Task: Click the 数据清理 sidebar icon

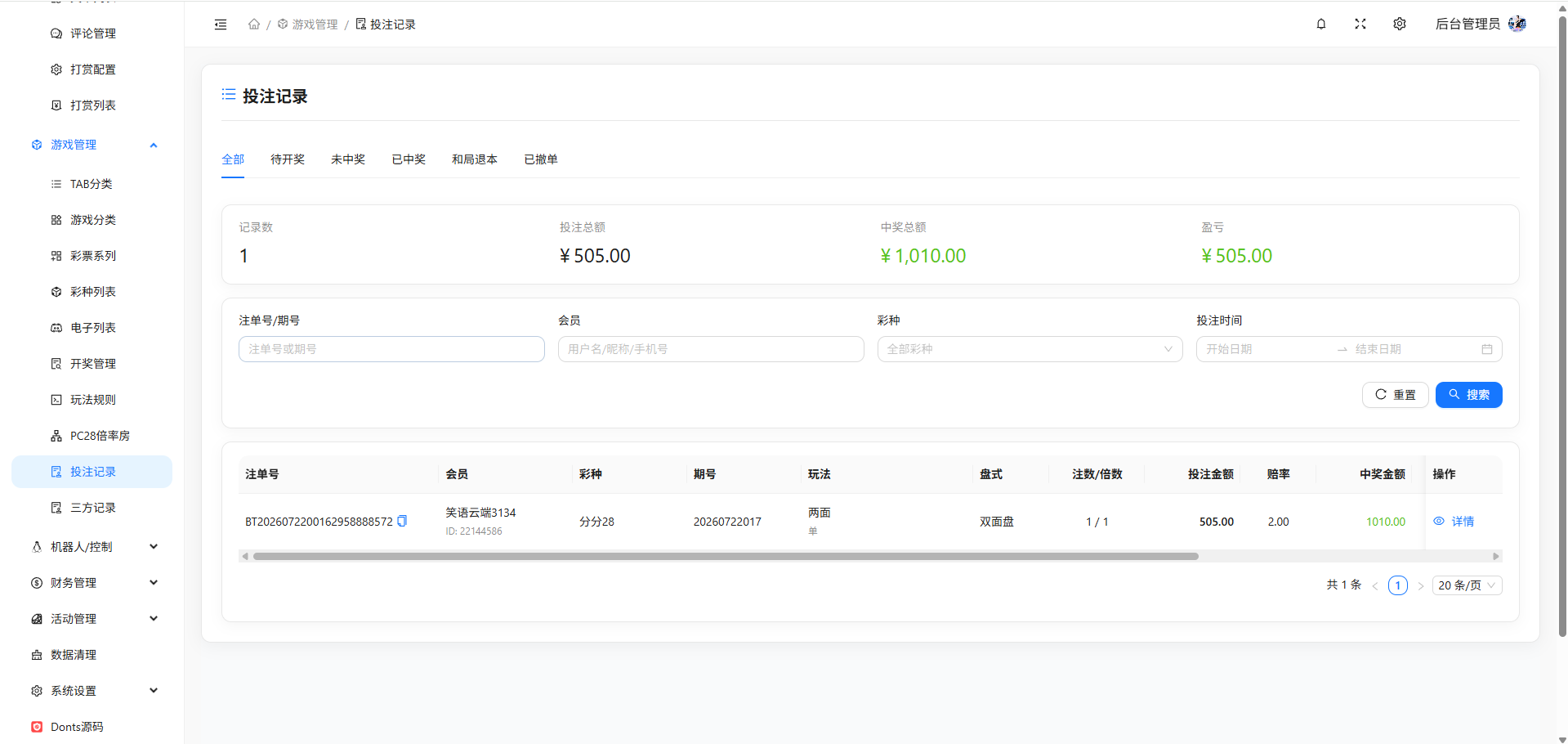Action: [37, 655]
